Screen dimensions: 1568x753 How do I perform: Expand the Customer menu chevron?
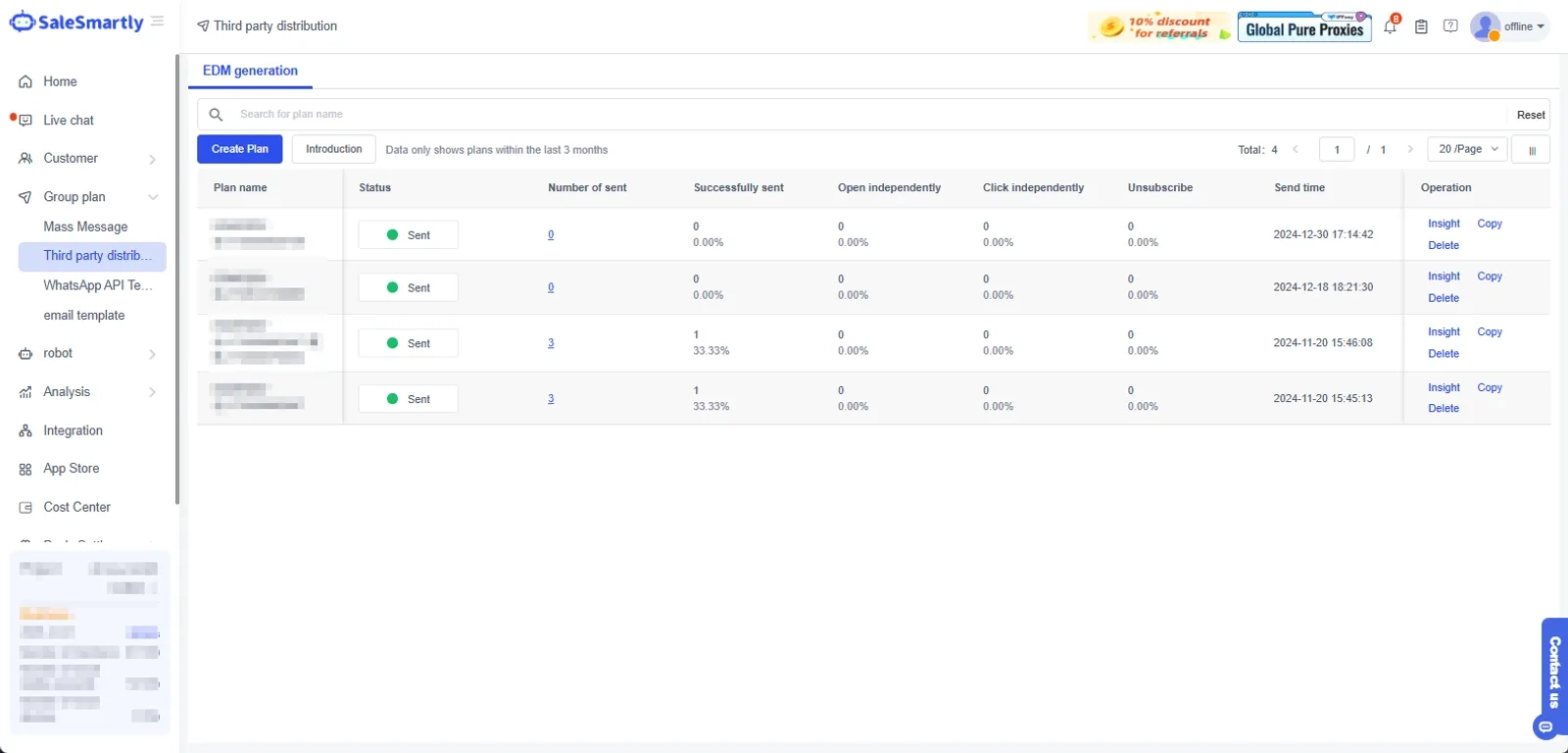click(x=152, y=159)
